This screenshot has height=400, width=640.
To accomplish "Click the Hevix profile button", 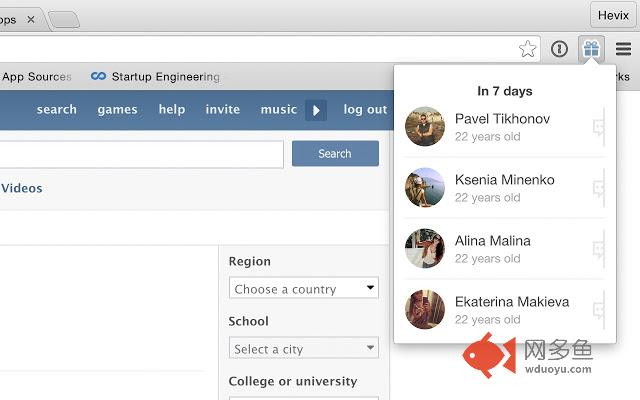I will (613, 15).
